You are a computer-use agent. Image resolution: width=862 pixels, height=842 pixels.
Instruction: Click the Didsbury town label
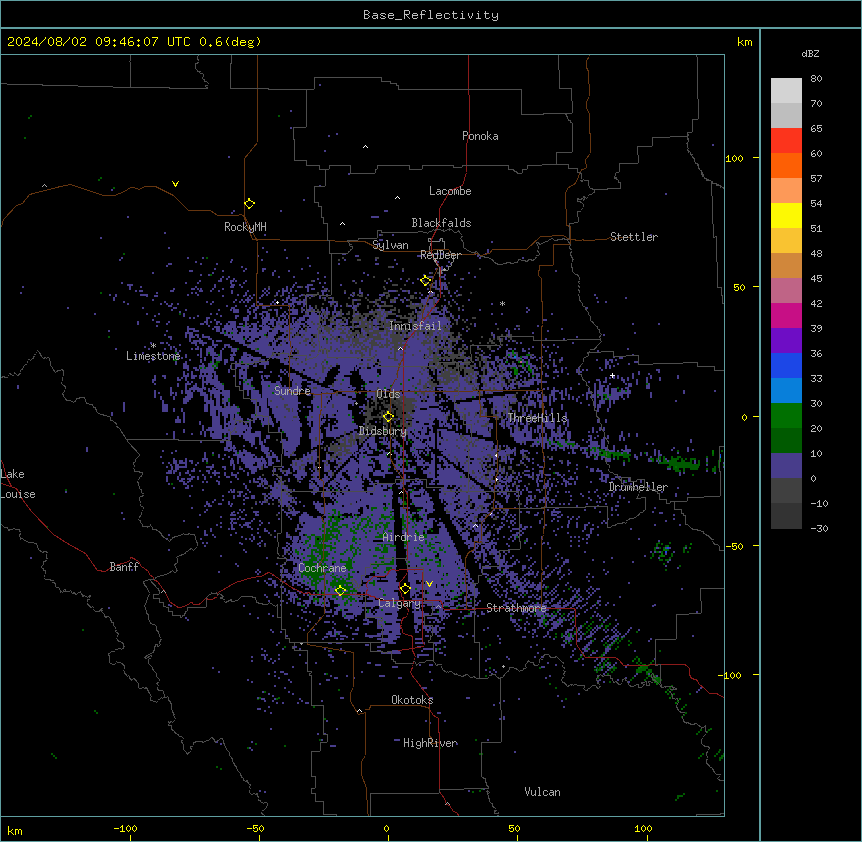pyautogui.click(x=383, y=431)
